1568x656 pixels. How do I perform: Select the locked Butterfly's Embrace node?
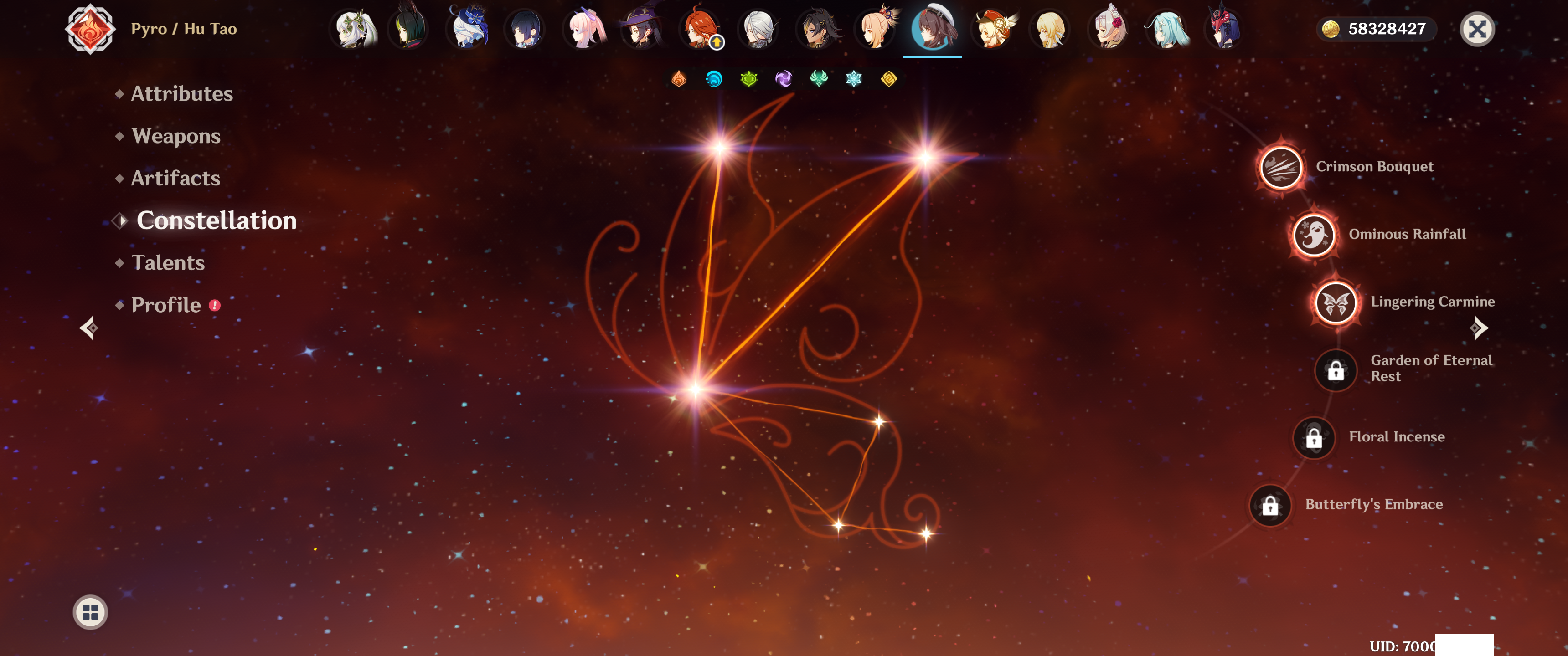(1270, 505)
